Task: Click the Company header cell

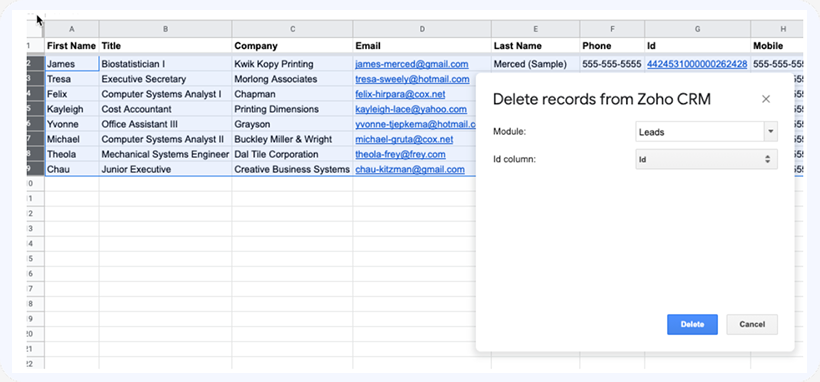Action: (x=292, y=46)
